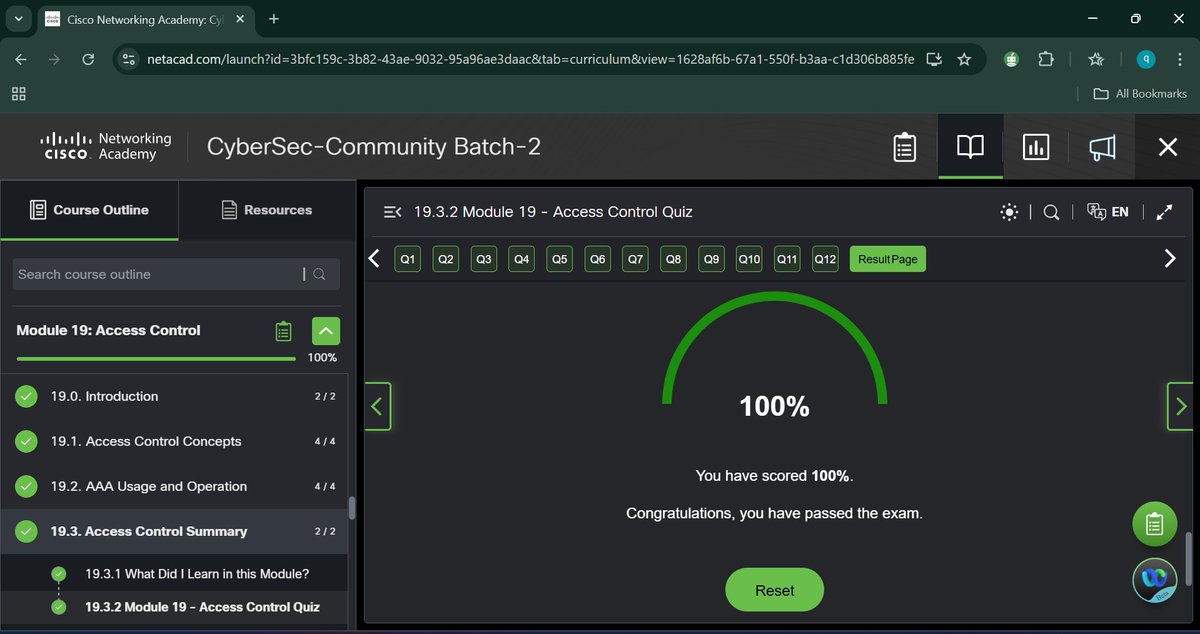Viewport: 1200px width, 634px height.
Task: Open the Webex assistant floating icon
Action: coord(1155,580)
